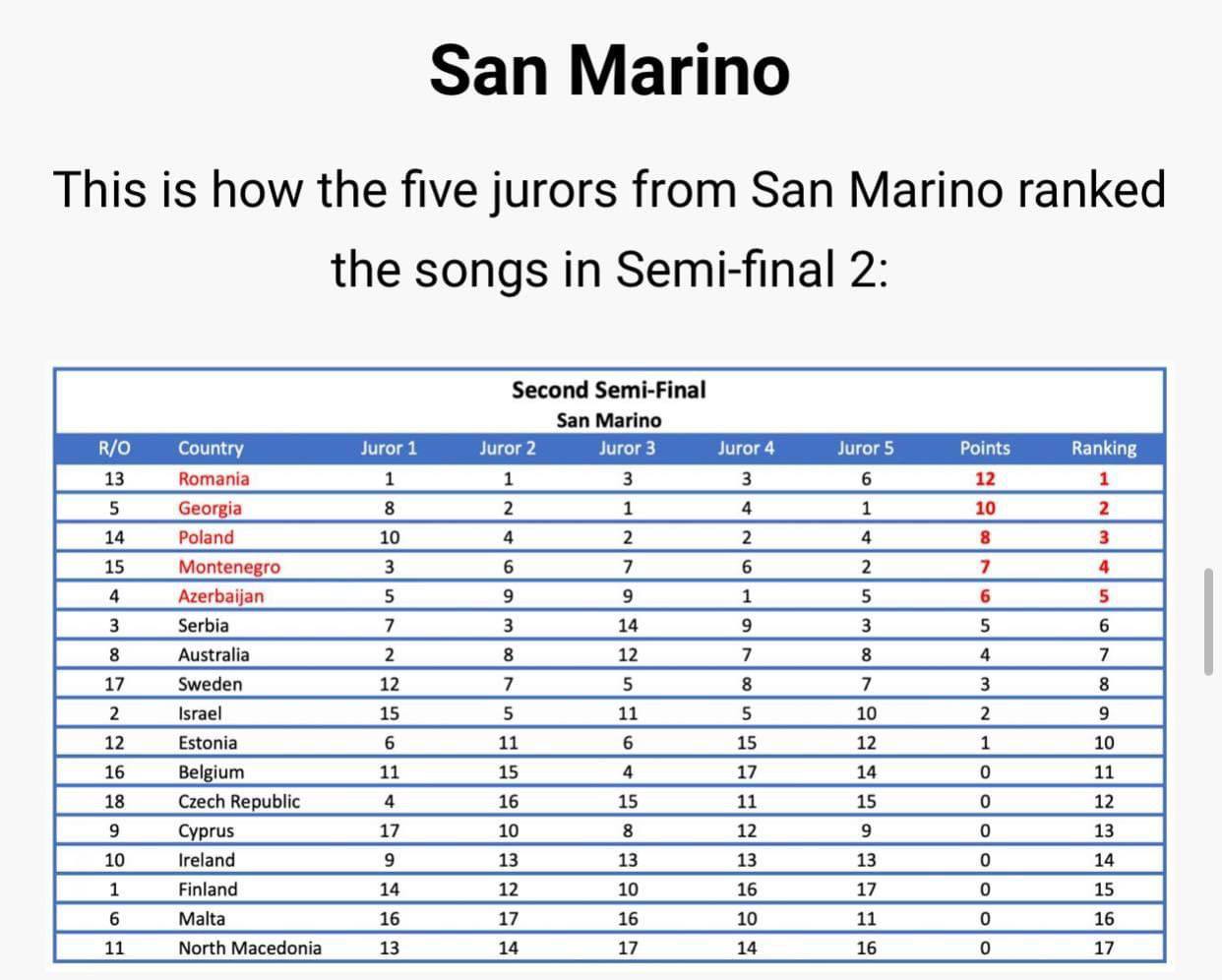Click Romania's 12 points value
The width and height of the screenshot is (1222, 980).
click(985, 479)
